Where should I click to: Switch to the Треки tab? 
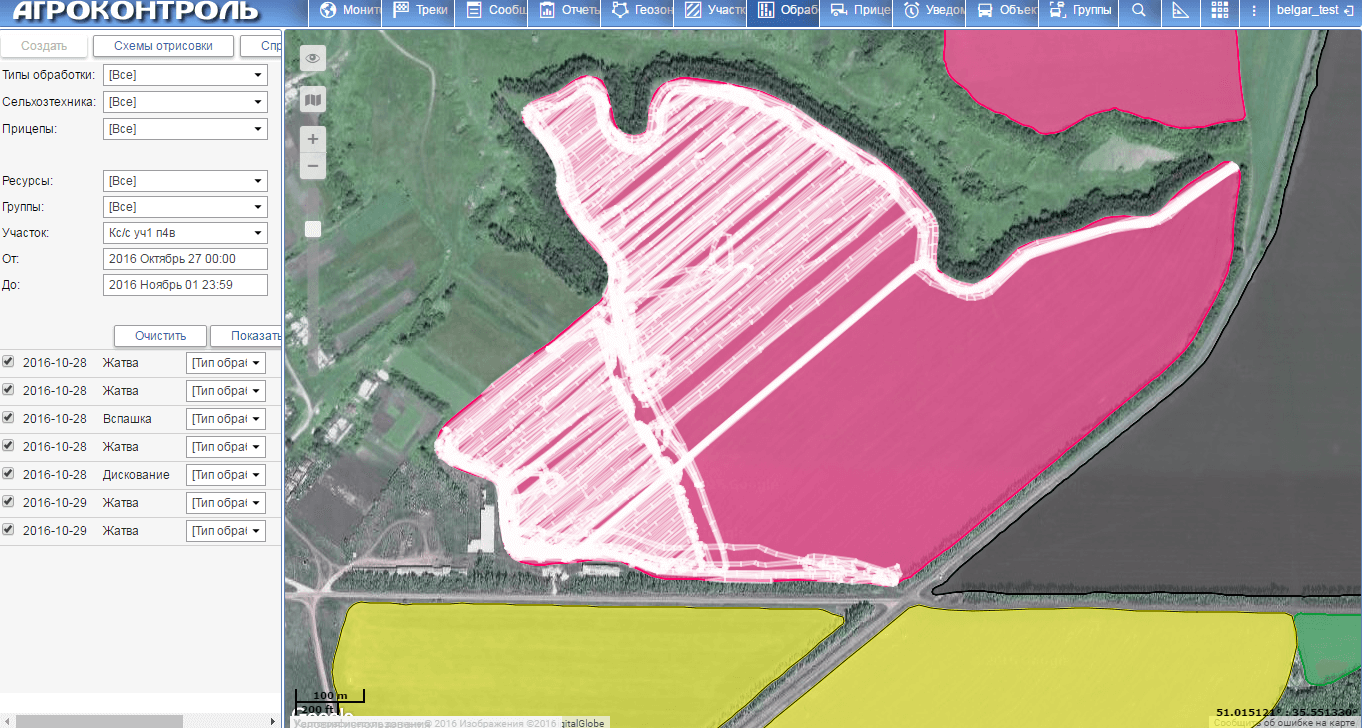click(x=419, y=11)
